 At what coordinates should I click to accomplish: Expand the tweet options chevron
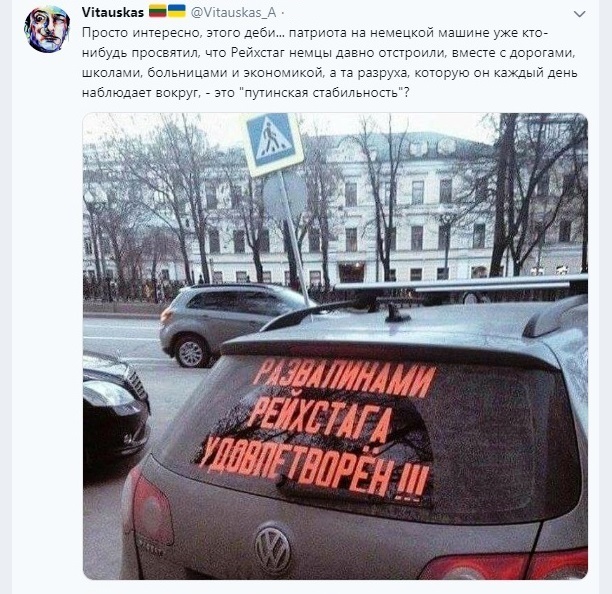coord(580,14)
